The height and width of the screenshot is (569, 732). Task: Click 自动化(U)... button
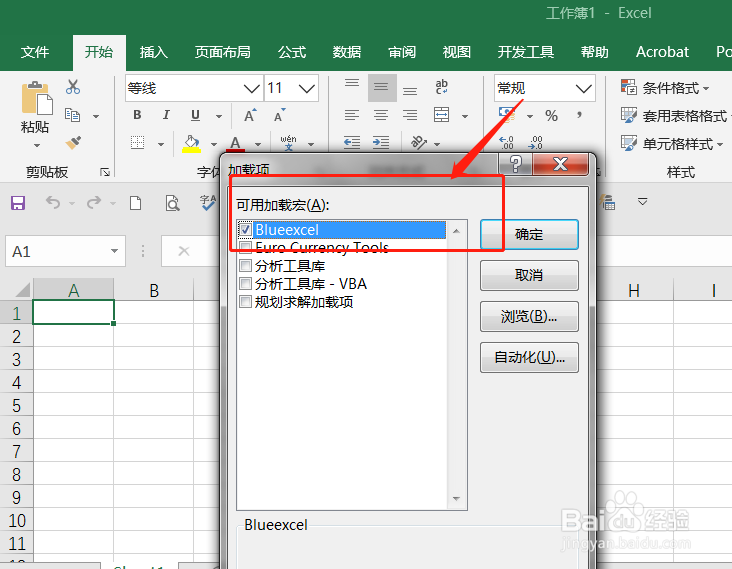click(x=529, y=358)
